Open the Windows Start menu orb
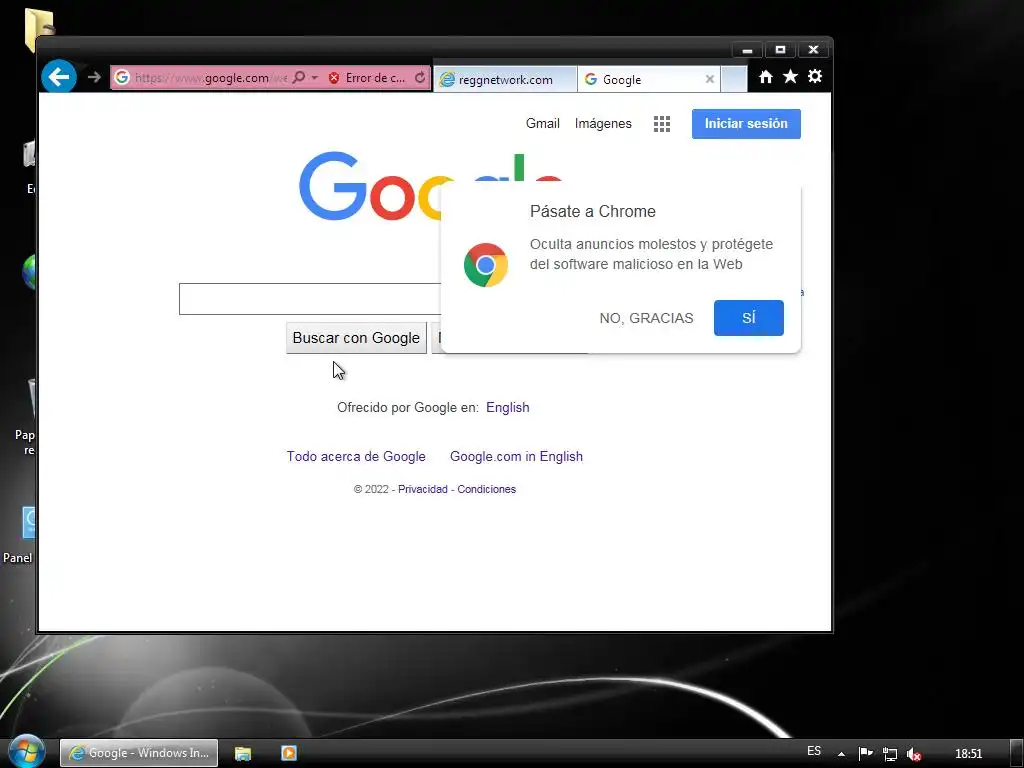This screenshot has width=1024, height=768. tap(27, 752)
